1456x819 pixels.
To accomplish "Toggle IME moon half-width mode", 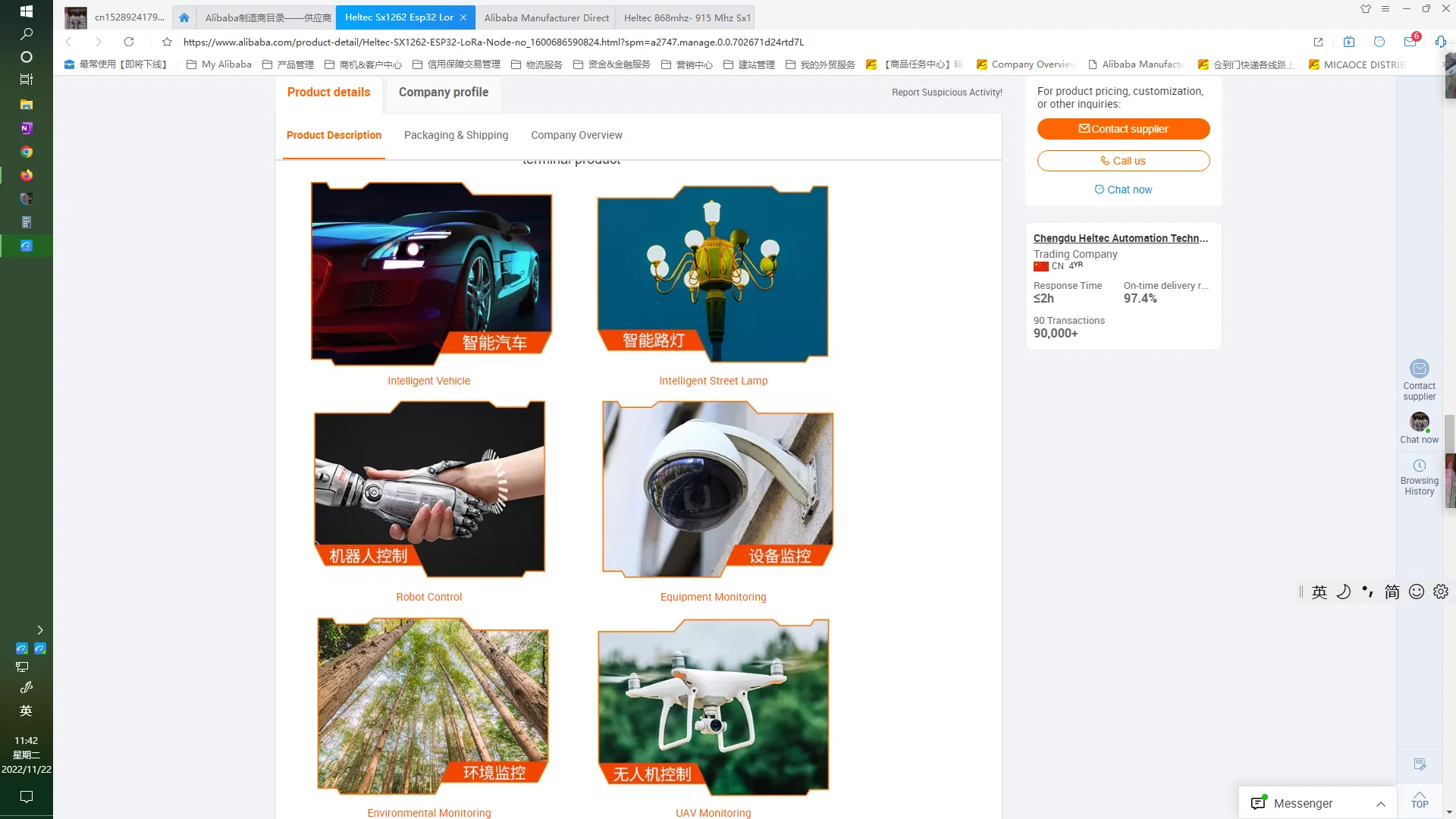I will [x=1343, y=591].
